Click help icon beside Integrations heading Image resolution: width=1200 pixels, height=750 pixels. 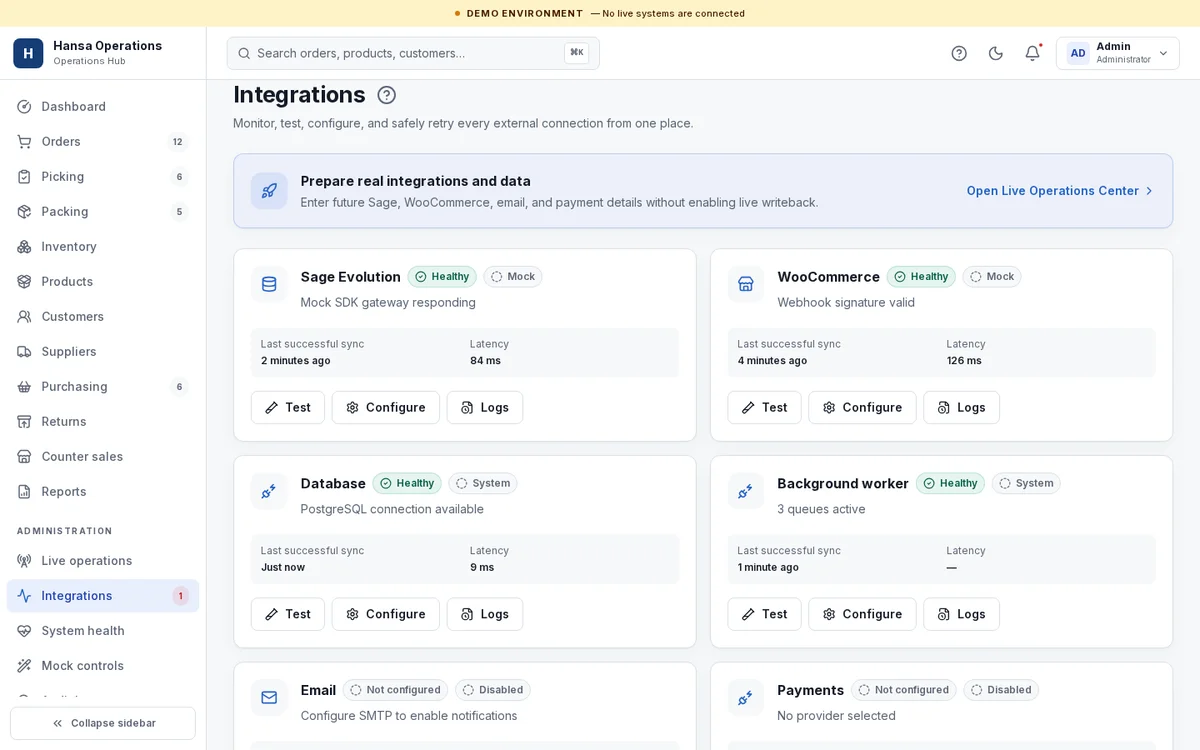click(x=386, y=95)
